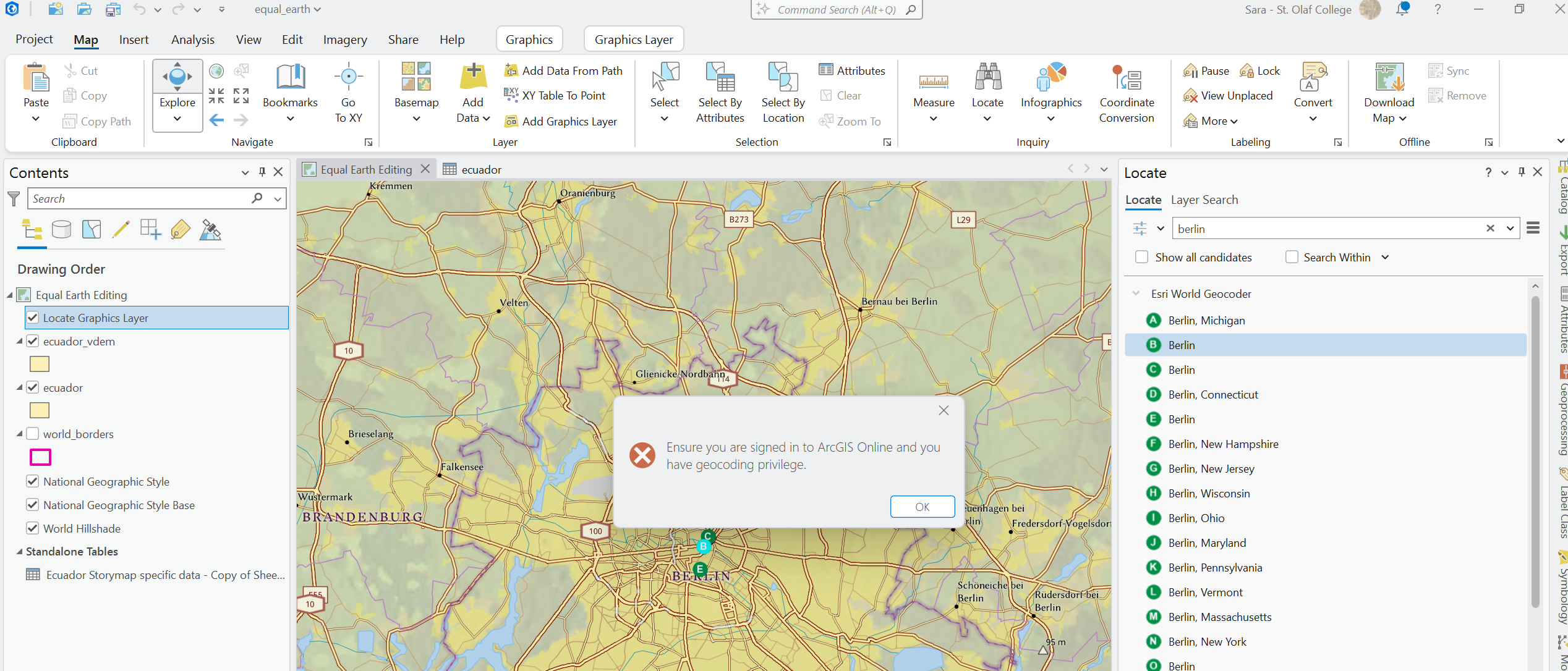Lock the labels

tap(1260, 70)
